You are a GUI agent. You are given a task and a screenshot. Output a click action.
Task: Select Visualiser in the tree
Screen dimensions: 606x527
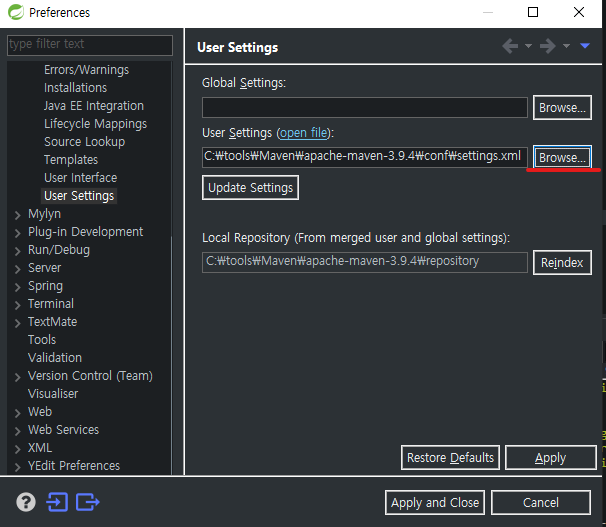(53, 394)
